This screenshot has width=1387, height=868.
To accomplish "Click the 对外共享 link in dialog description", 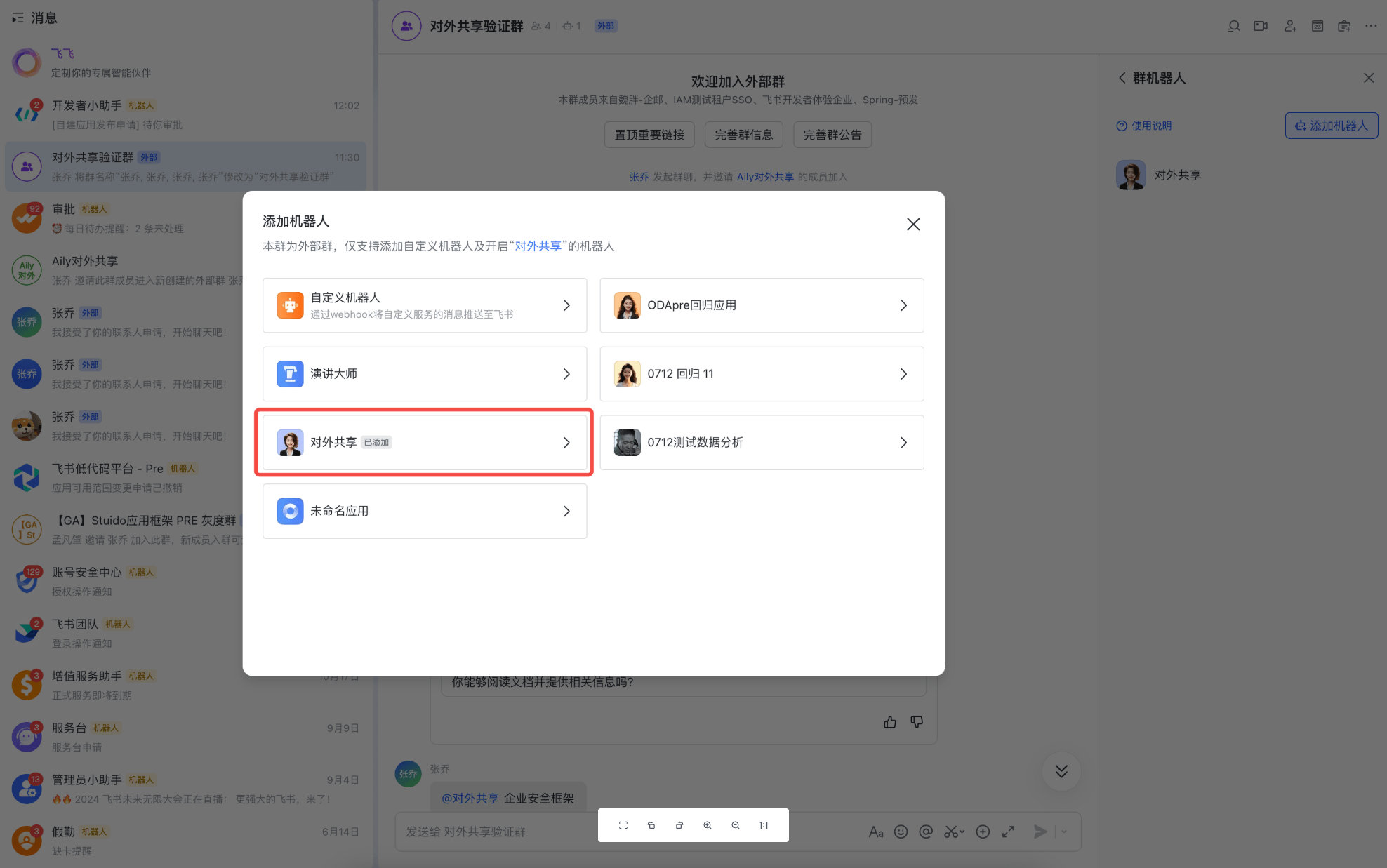I will pyautogui.click(x=538, y=246).
